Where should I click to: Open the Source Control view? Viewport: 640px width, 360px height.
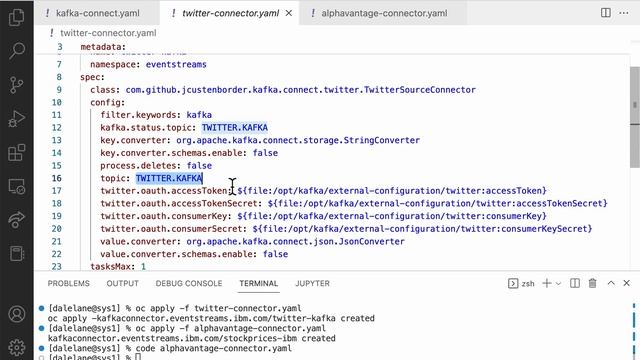click(17, 85)
